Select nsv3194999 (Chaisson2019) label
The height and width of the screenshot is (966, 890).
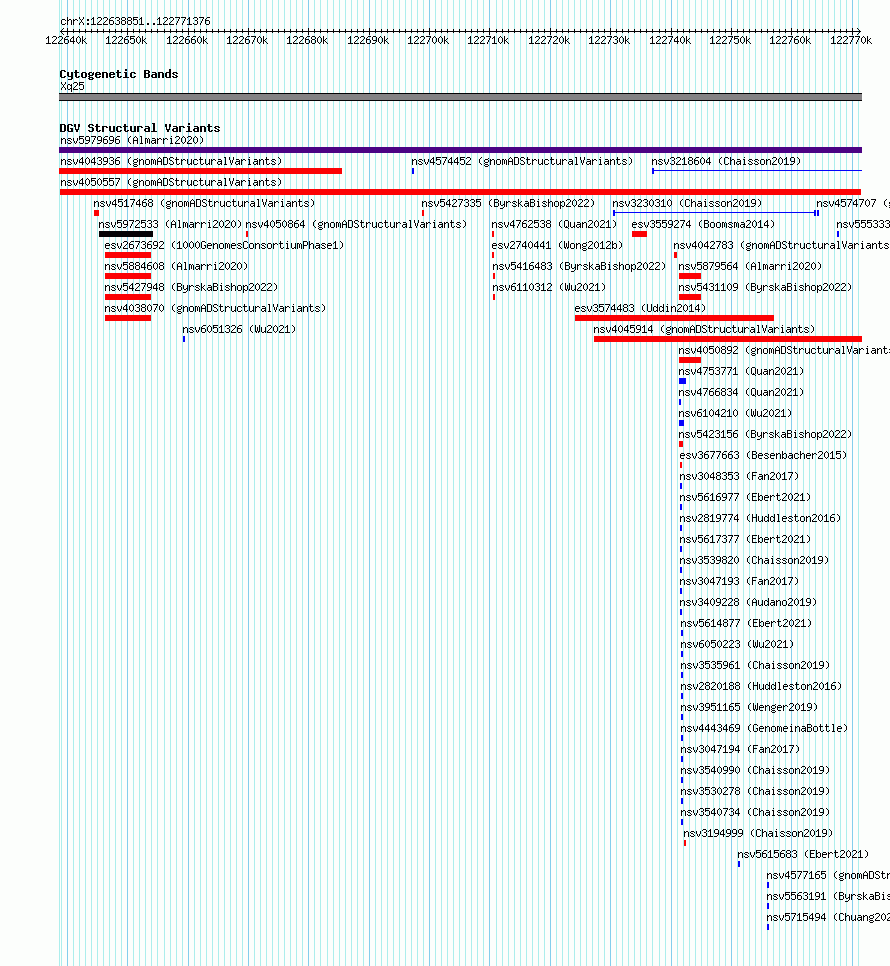[x=758, y=832]
